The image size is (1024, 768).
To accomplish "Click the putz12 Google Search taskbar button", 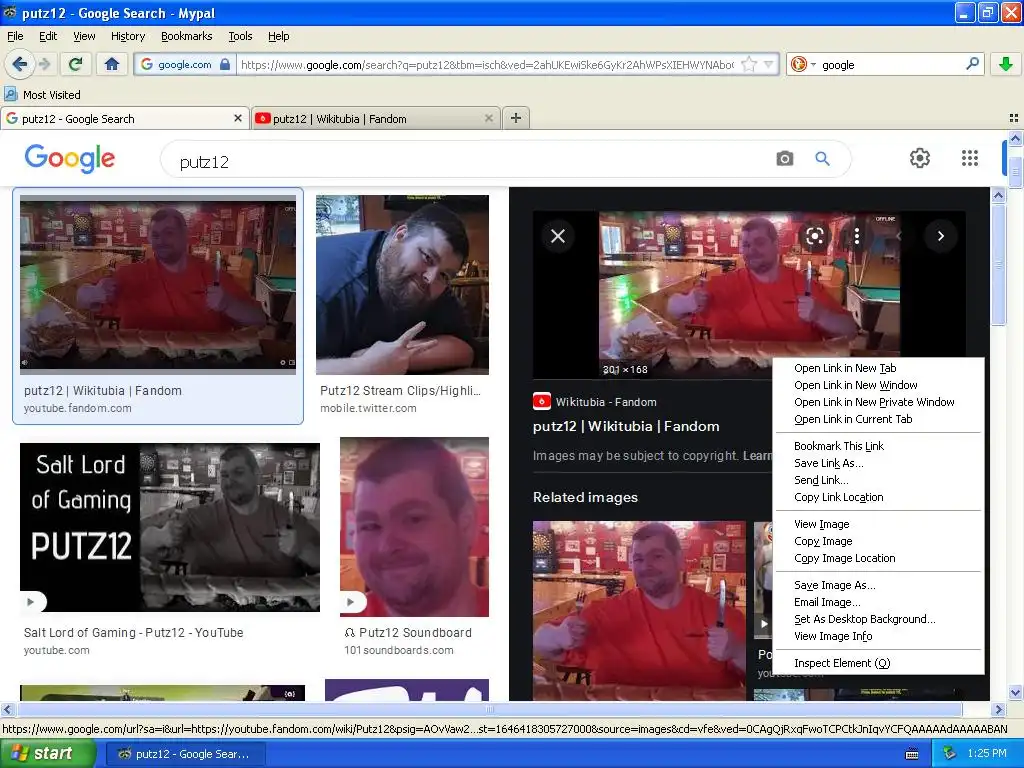I will click(185, 754).
